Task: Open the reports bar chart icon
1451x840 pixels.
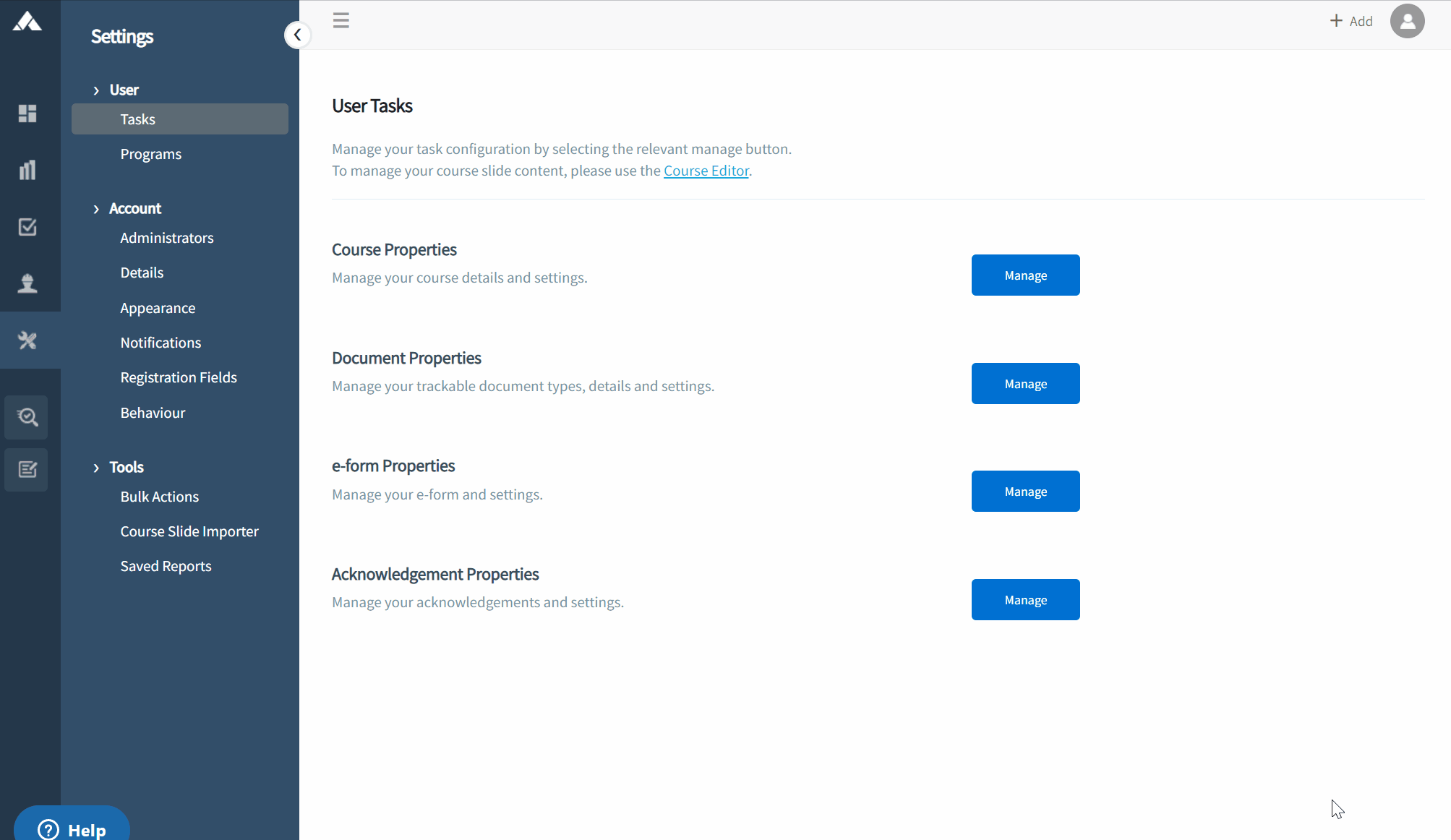Action: point(27,170)
